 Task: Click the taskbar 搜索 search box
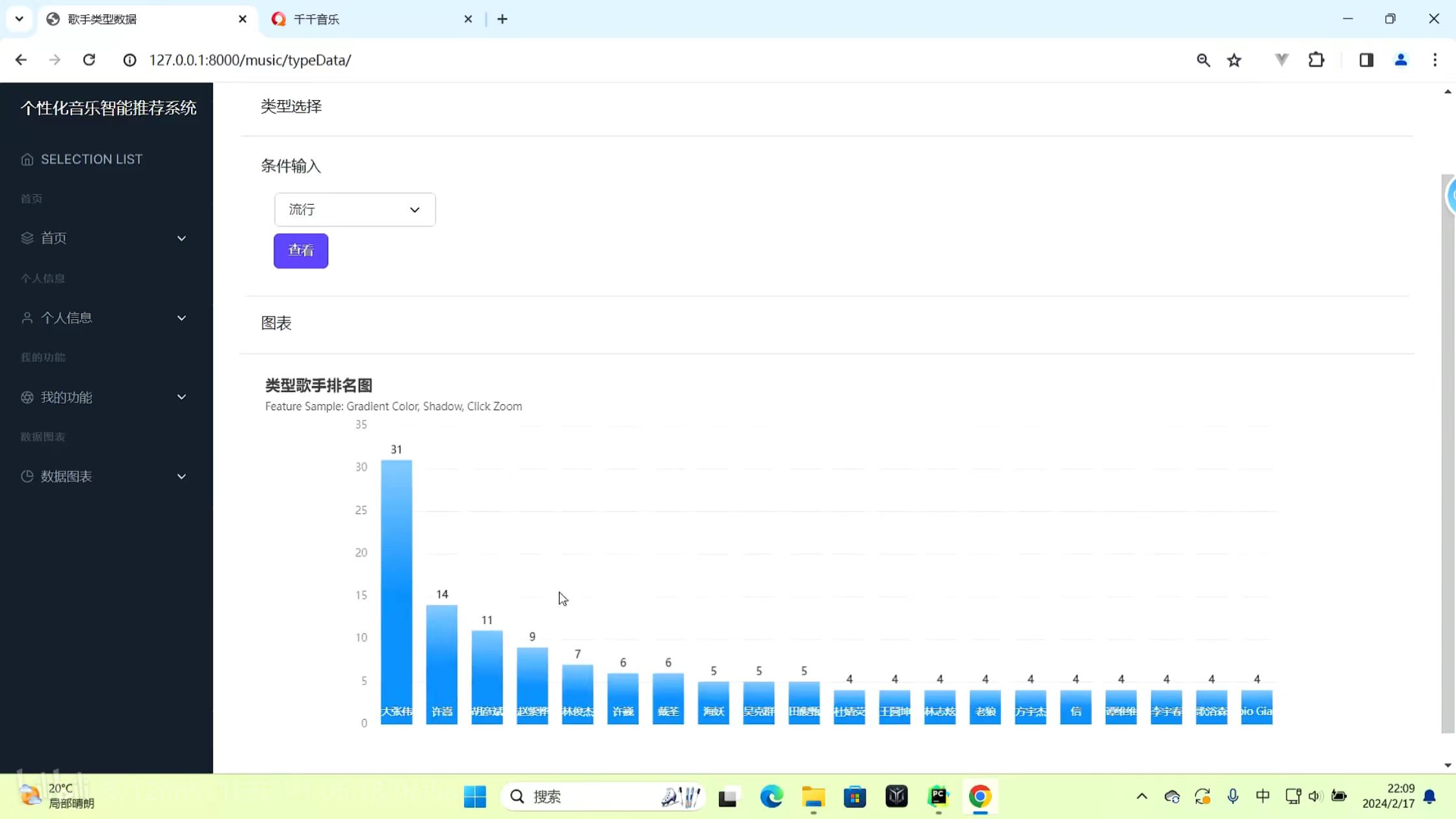tap(603, 796)
